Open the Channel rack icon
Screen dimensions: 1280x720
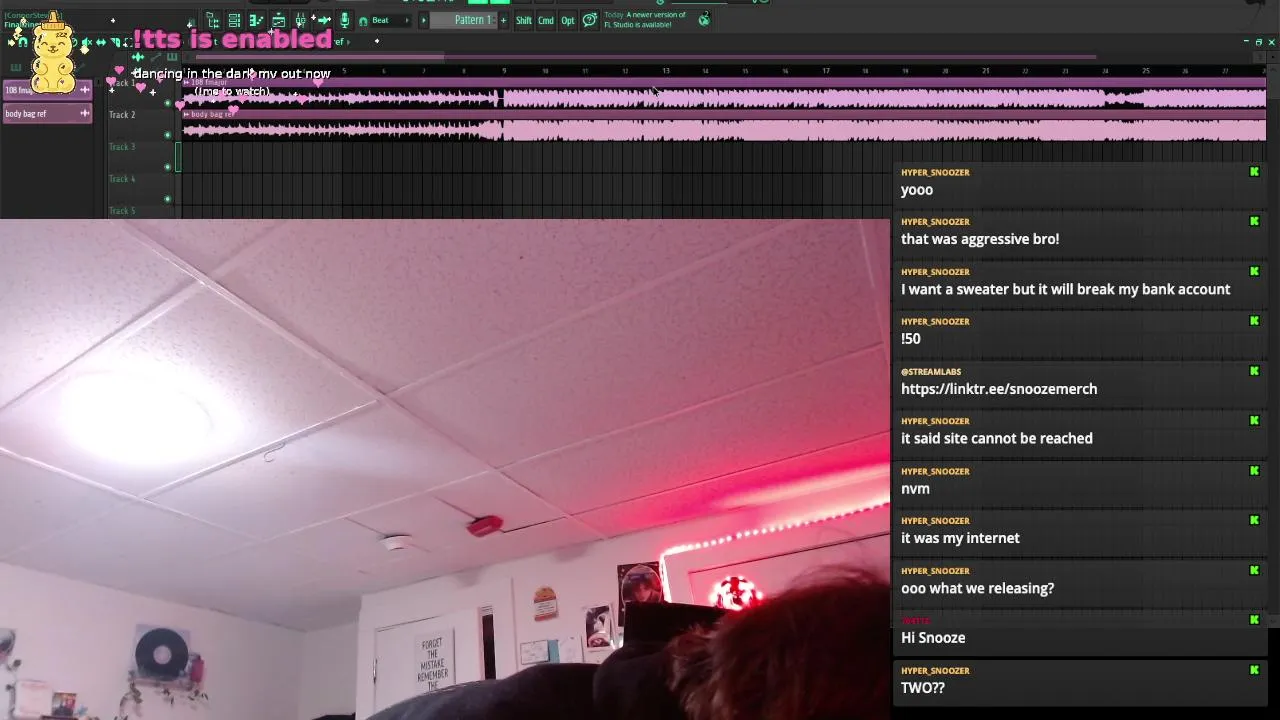tap(234, 20)
